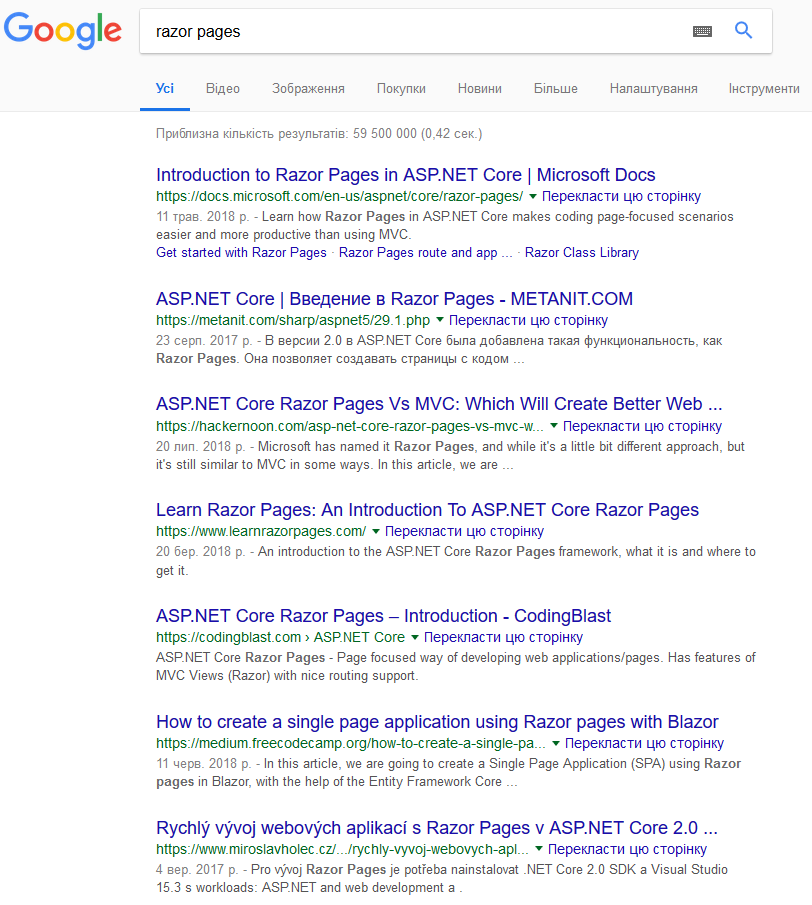Expand dropdown arrow next to medium.freecodecamp.org URL
This screenshot has height=905, width=812.
tap(556, 743)
